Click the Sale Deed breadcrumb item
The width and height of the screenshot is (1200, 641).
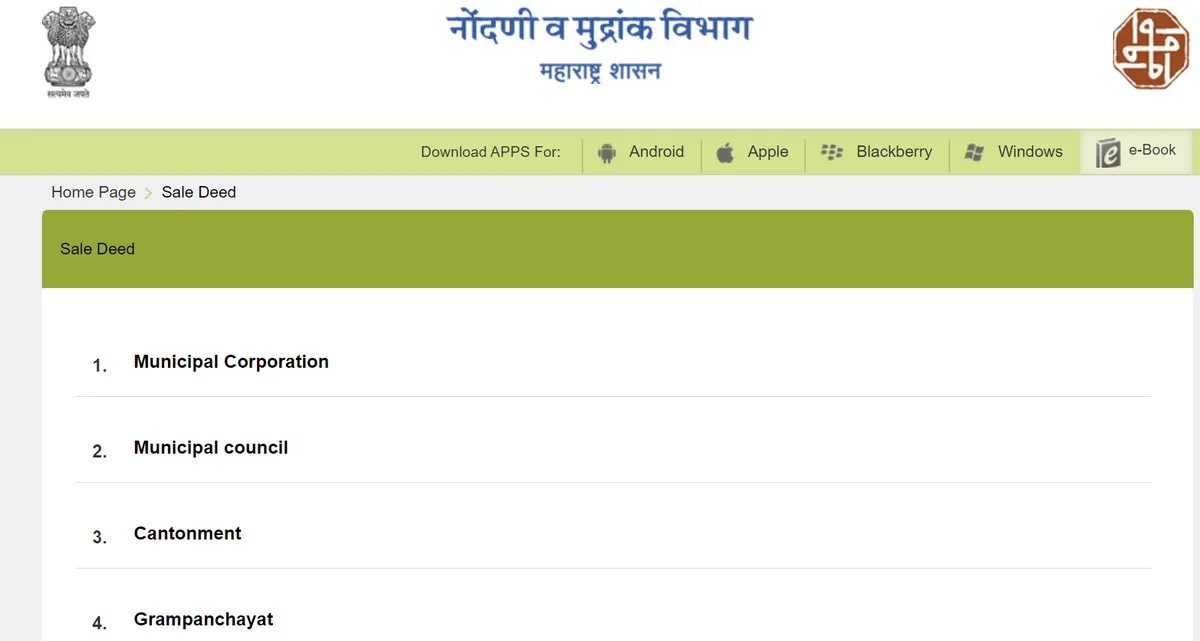[199, 192]
